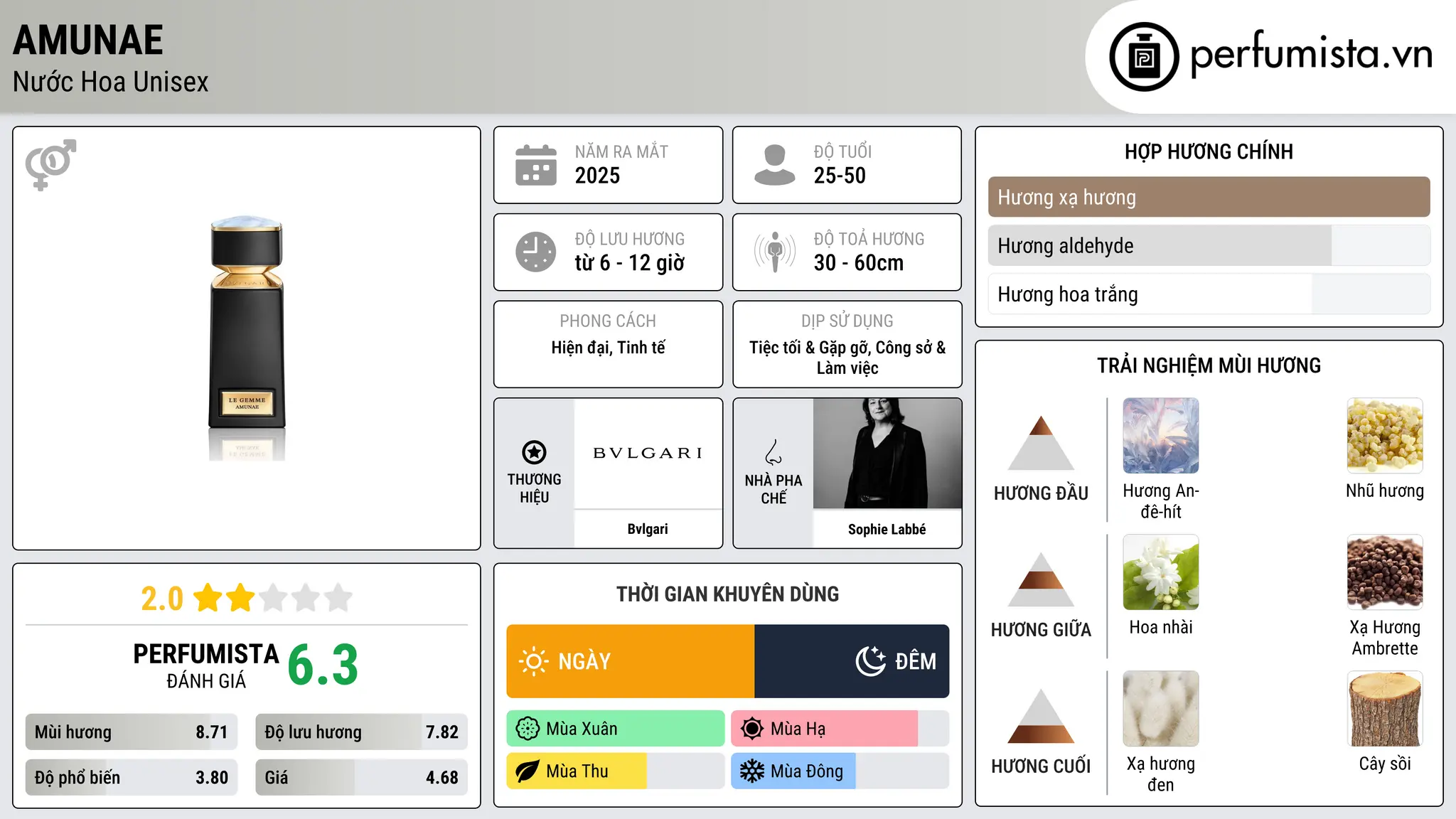This screenshot has width=1456, height=819.
Task: Click the clock icon beside ĐỘ LƯU HƯƠNG
Action: click(536, 252)
